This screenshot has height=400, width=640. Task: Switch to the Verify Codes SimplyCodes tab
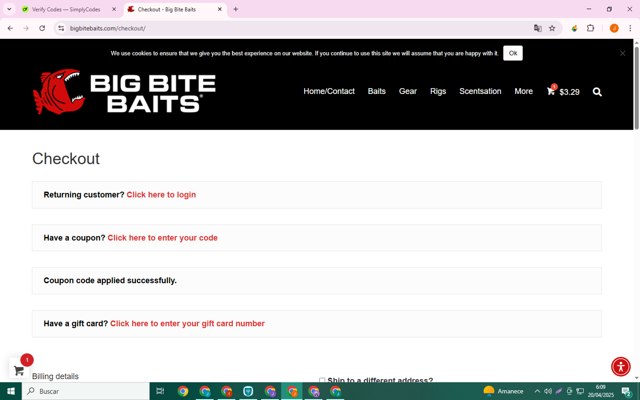tap(66, 9)
